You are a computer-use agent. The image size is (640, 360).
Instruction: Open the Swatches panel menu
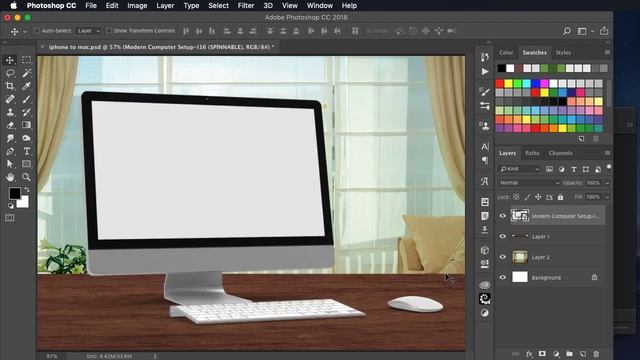coord(607,53)
